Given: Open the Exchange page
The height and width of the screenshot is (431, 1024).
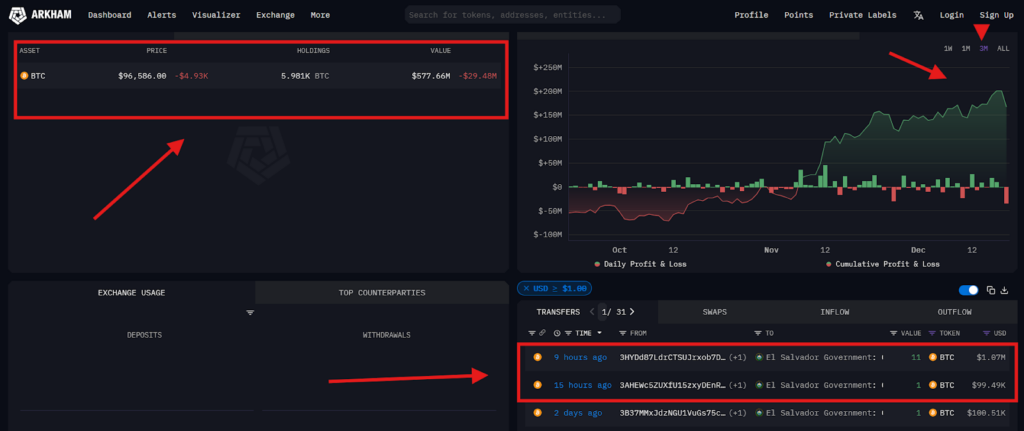Looking at the screenshot, I should tap(275, 15).
